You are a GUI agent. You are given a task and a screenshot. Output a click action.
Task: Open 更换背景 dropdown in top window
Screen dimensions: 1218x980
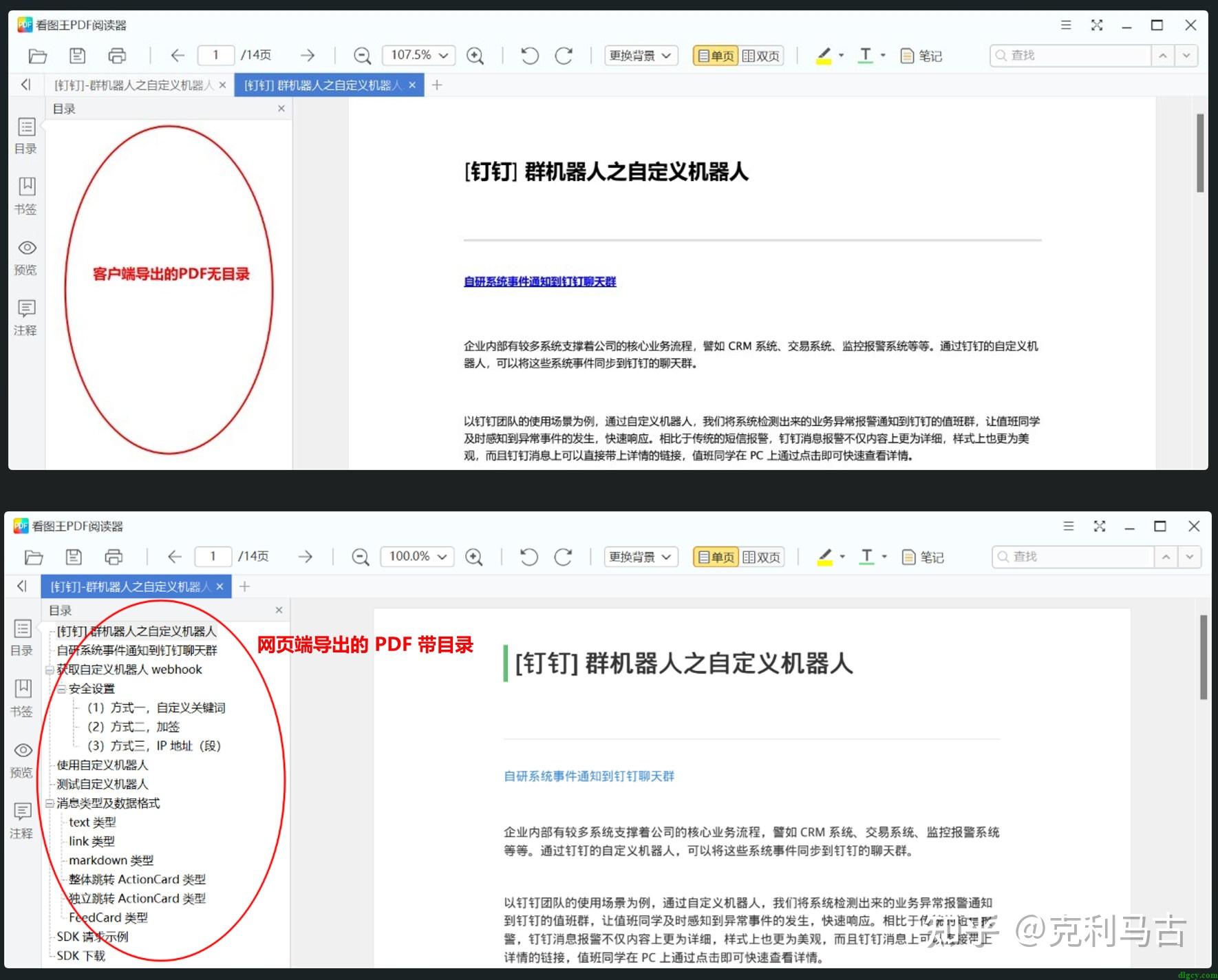[641, 56]
